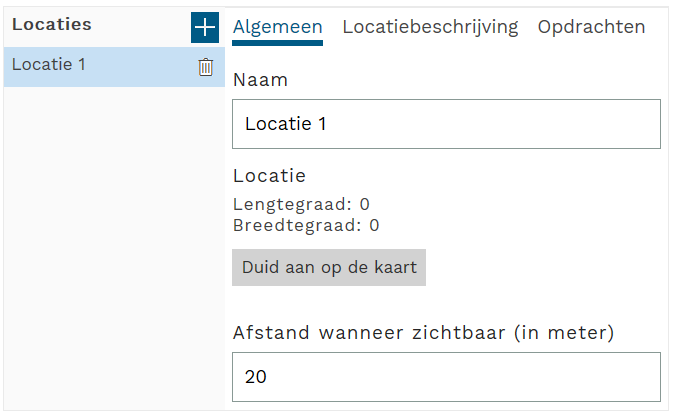Go to the Opdrachten tab
Viewport: 673px width, 416px height.
click(591, 27)
